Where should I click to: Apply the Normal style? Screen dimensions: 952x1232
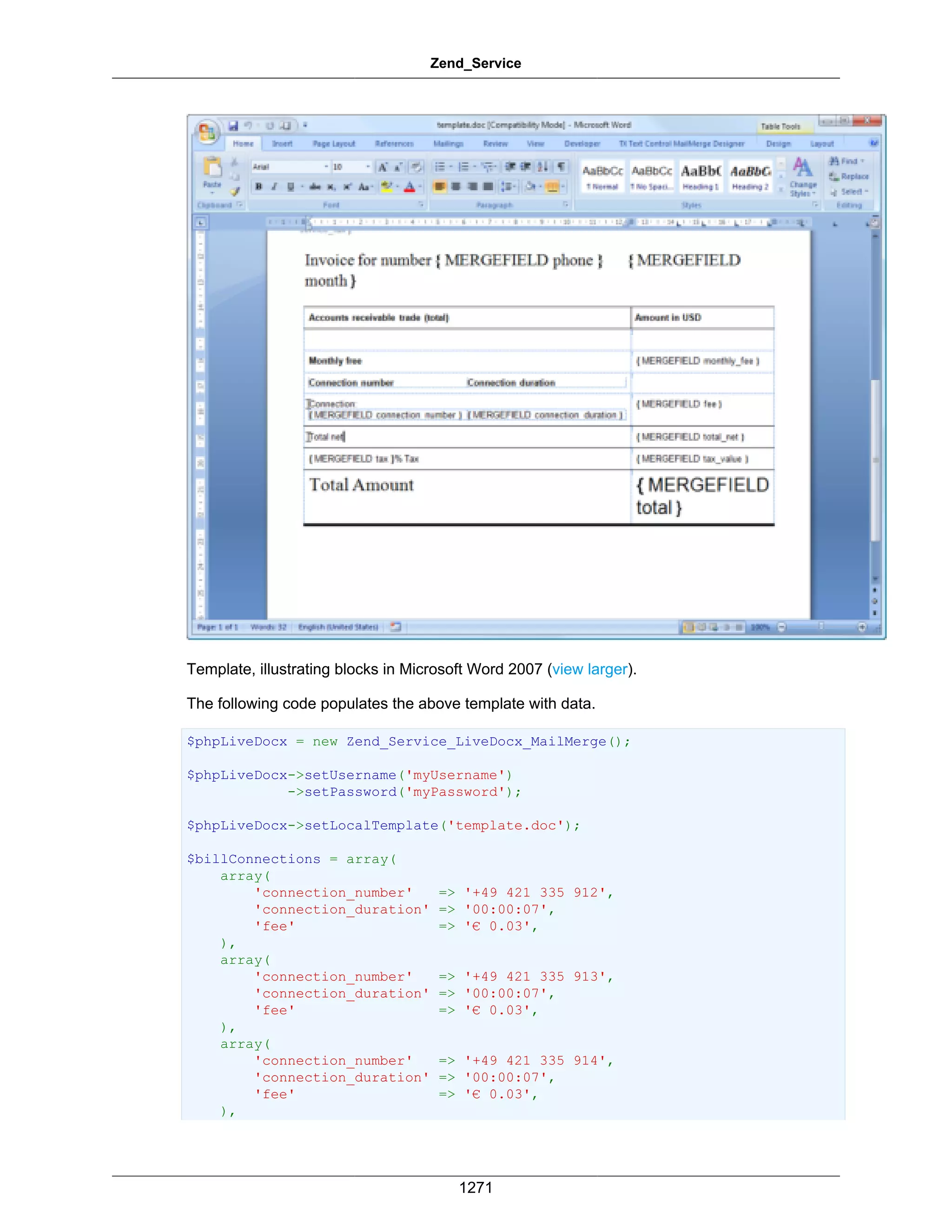click(x=602, y=177)
